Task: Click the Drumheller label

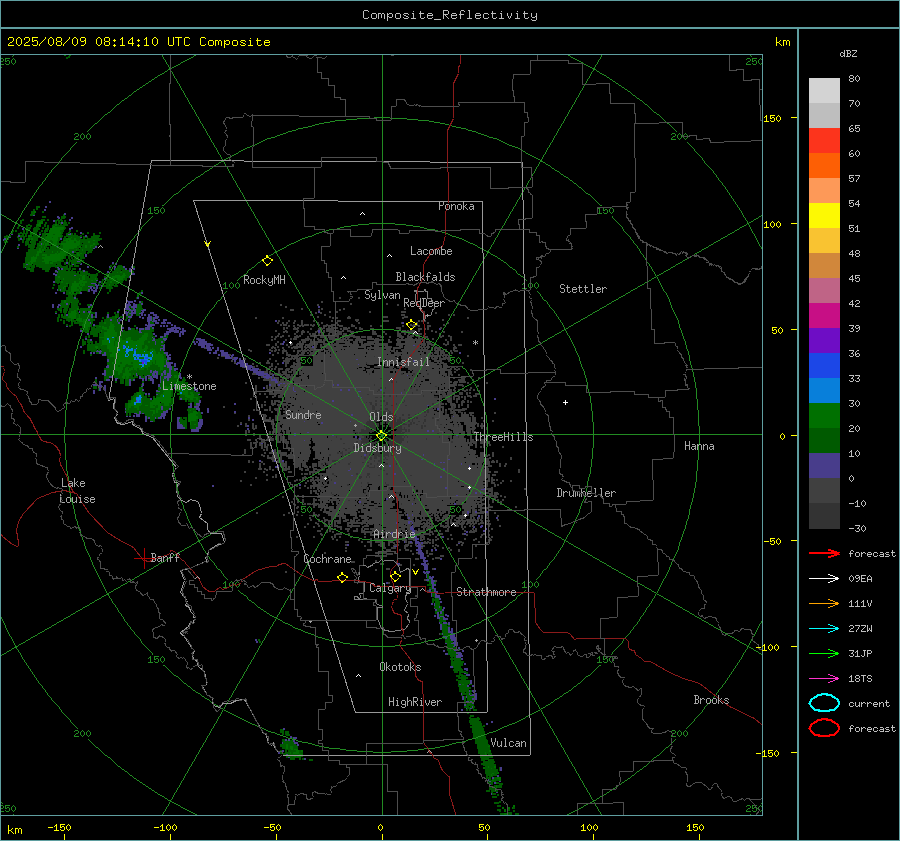Action: (x=586, y=493)
